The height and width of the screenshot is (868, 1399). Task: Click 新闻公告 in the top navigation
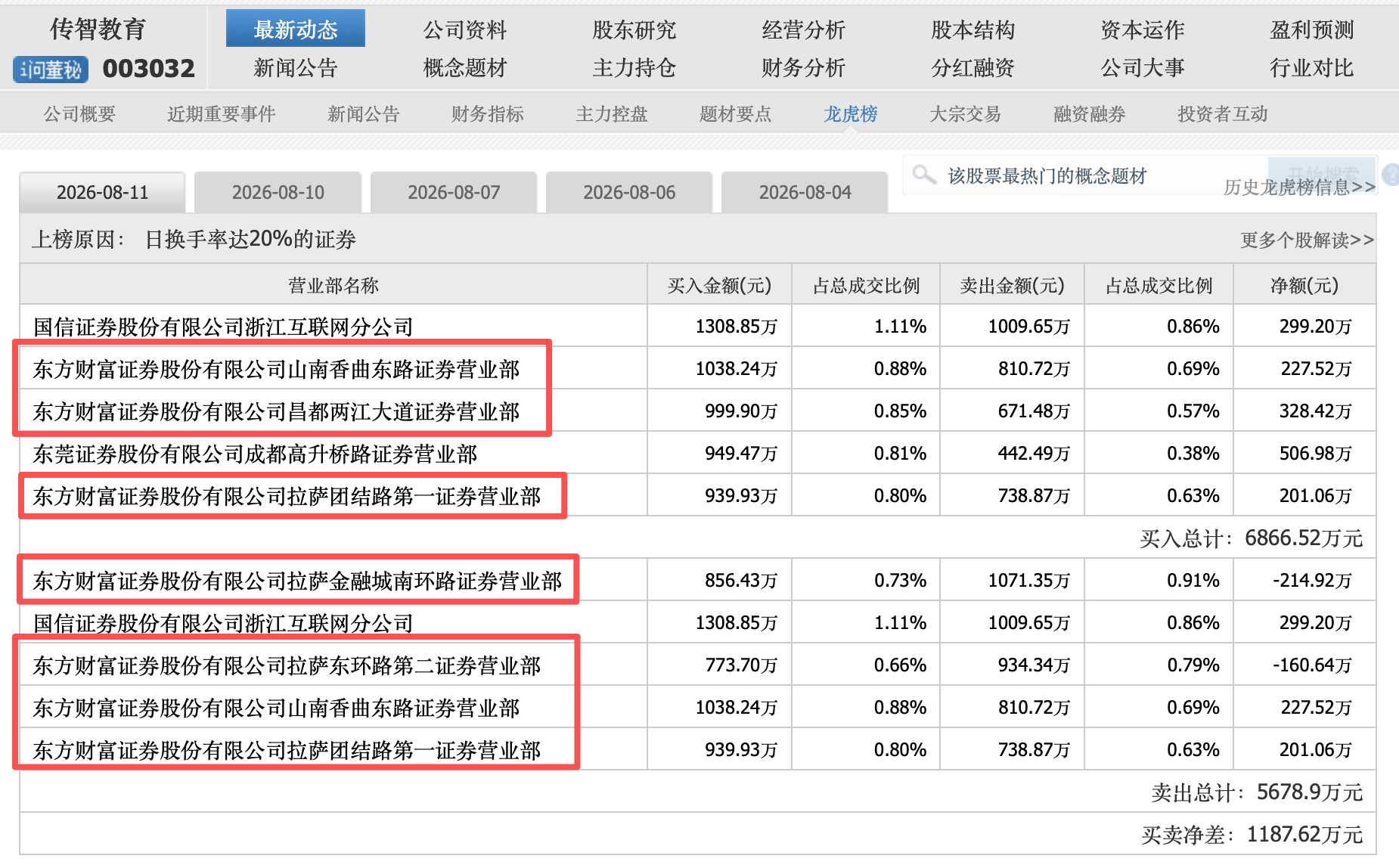[x=296, y=68]
